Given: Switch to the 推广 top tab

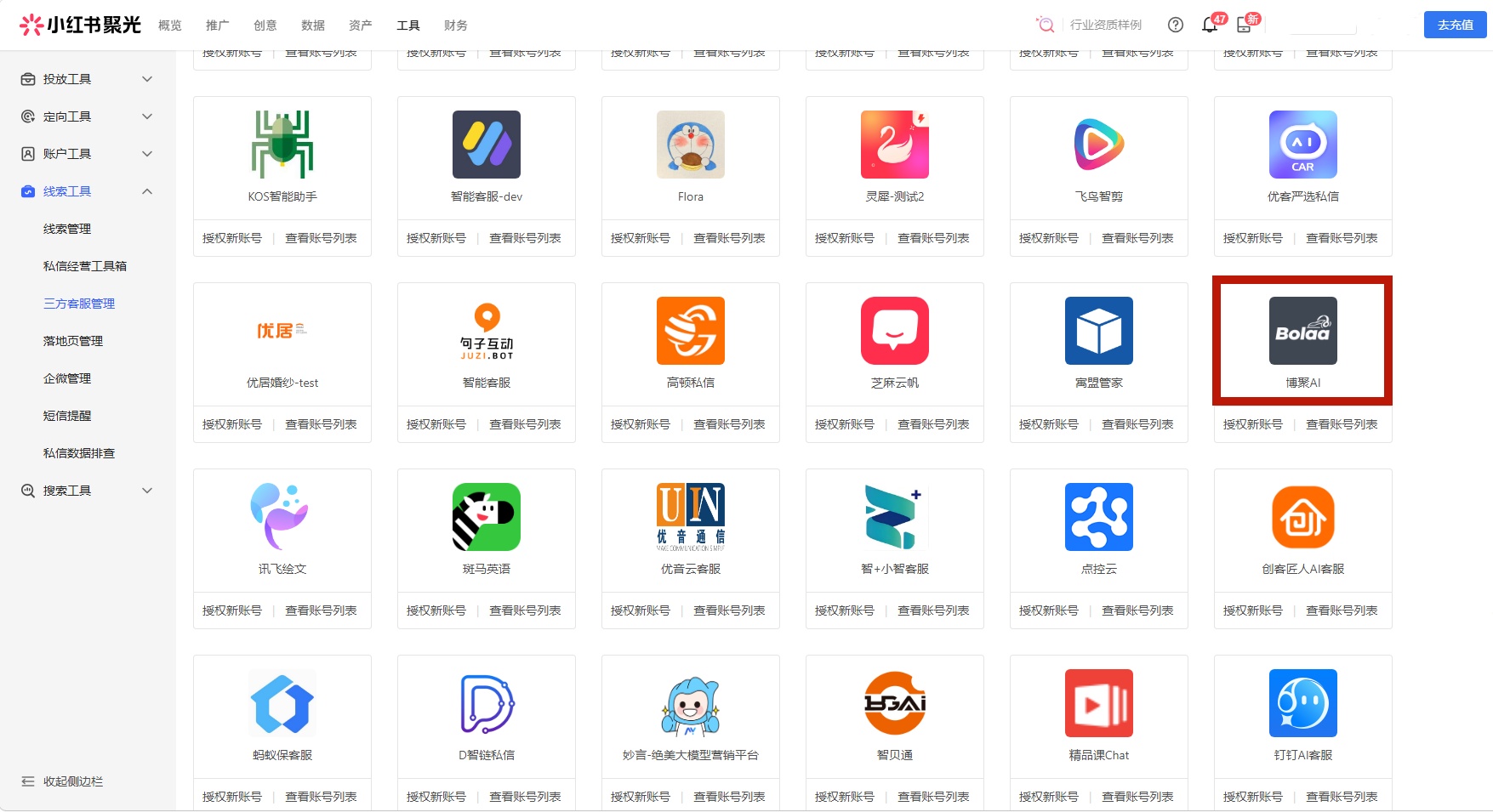Looking at the screenshot, I should [x=218, y=26].
